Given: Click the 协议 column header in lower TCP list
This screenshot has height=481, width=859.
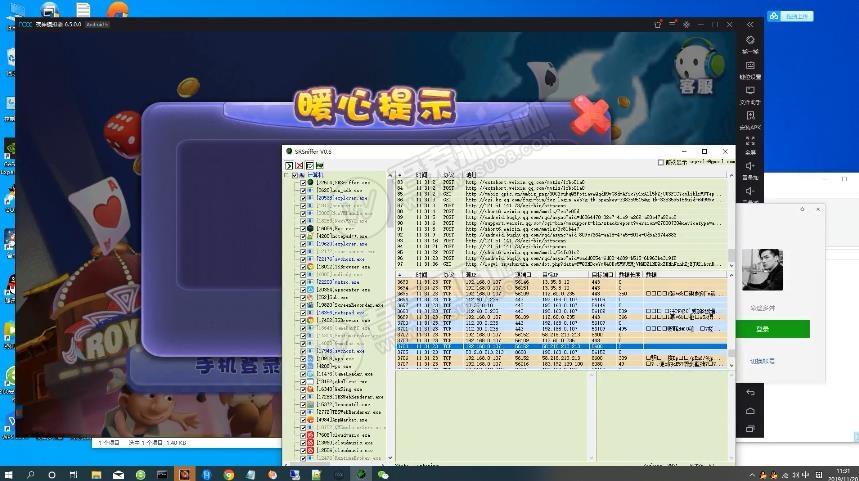Looking at the screenshot, I should pyautogui.click(x=449, y=274).
